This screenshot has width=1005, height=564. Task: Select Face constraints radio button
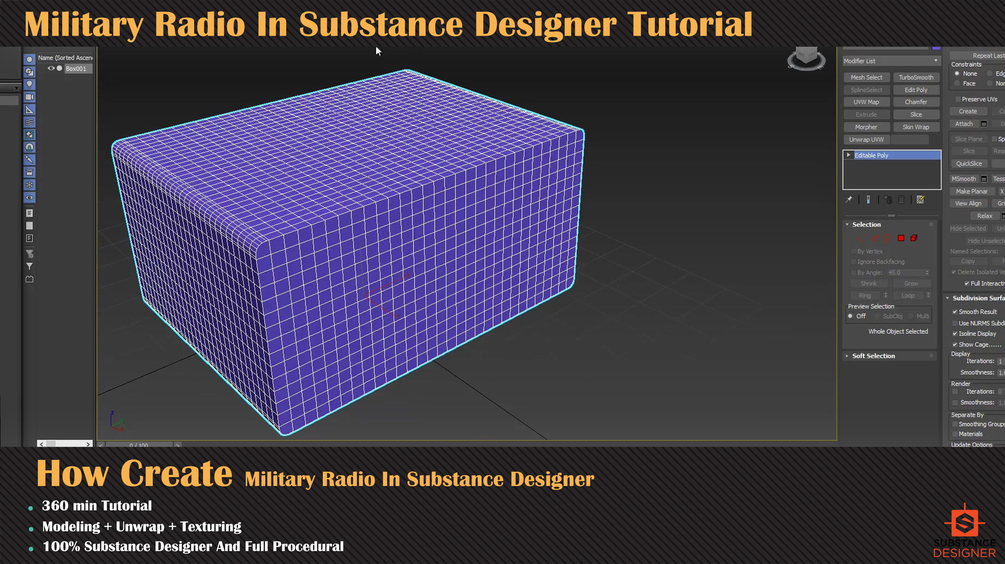point(957,83)
